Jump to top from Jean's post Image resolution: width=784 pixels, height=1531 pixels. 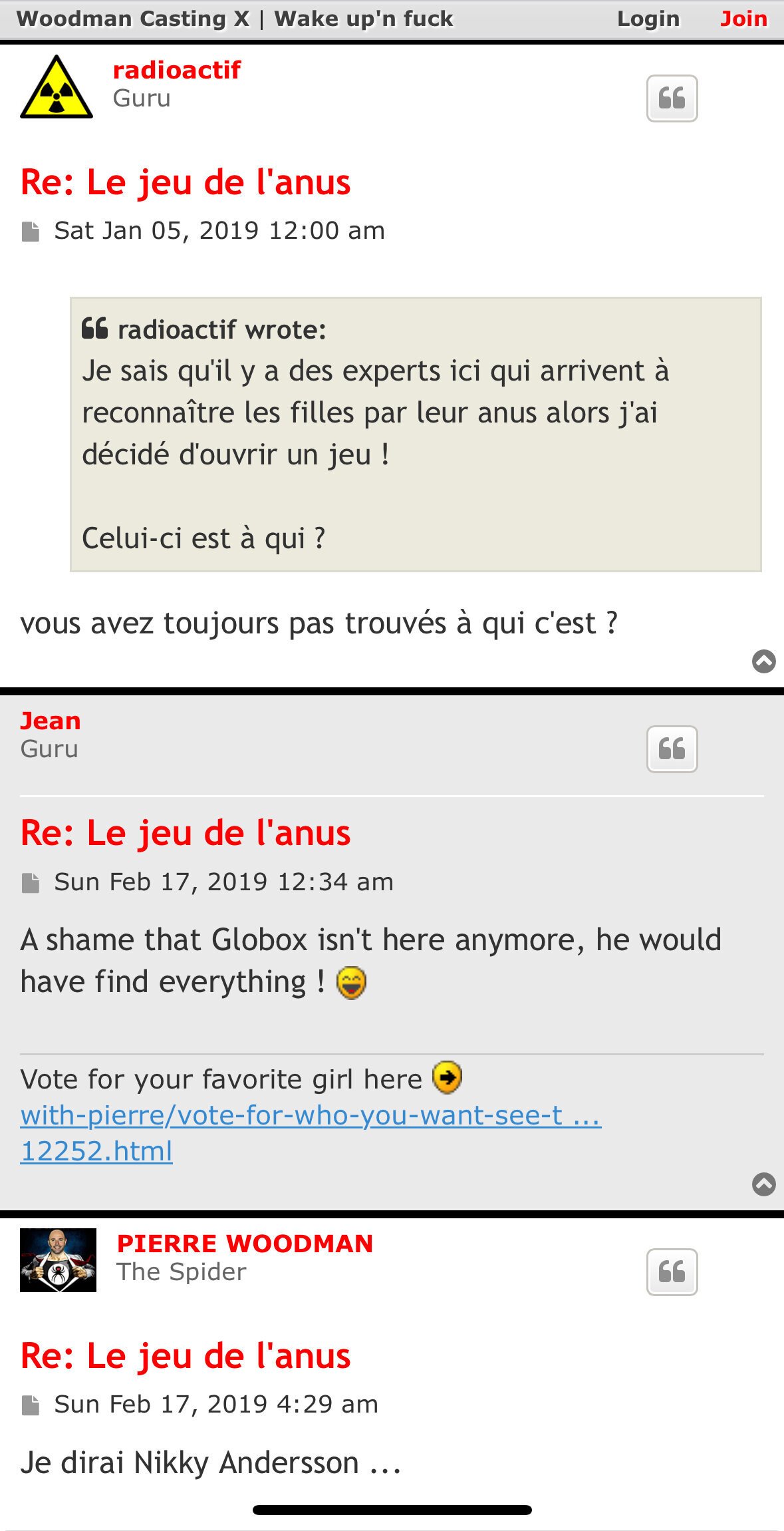(x=763, y=1184)
